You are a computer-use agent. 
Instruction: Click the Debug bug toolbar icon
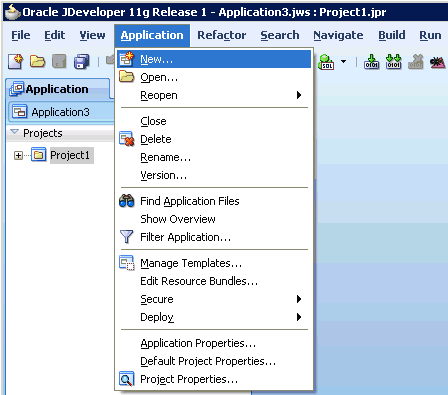(438, 62)
